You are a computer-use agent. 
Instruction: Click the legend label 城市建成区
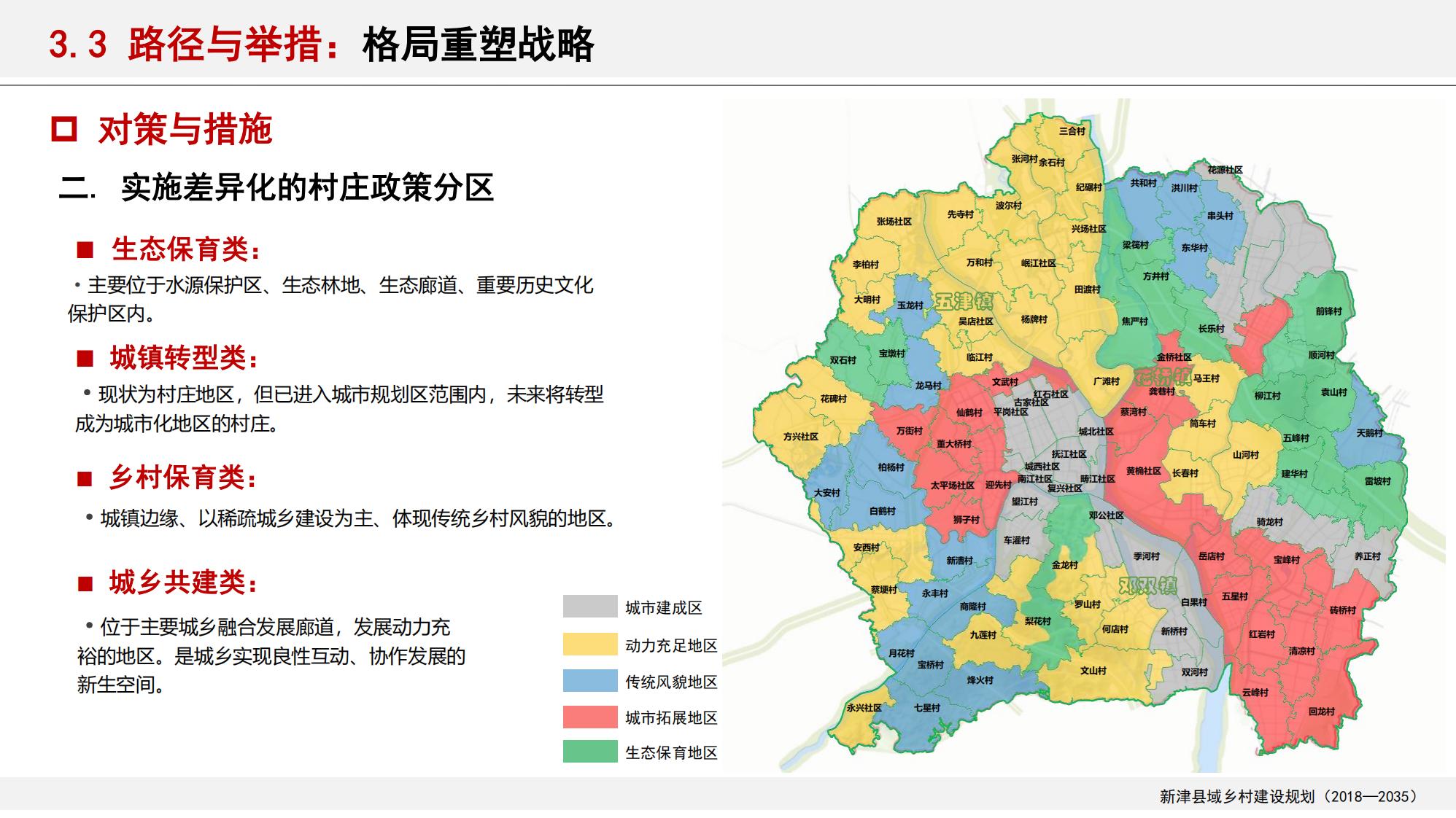(664, 608)
